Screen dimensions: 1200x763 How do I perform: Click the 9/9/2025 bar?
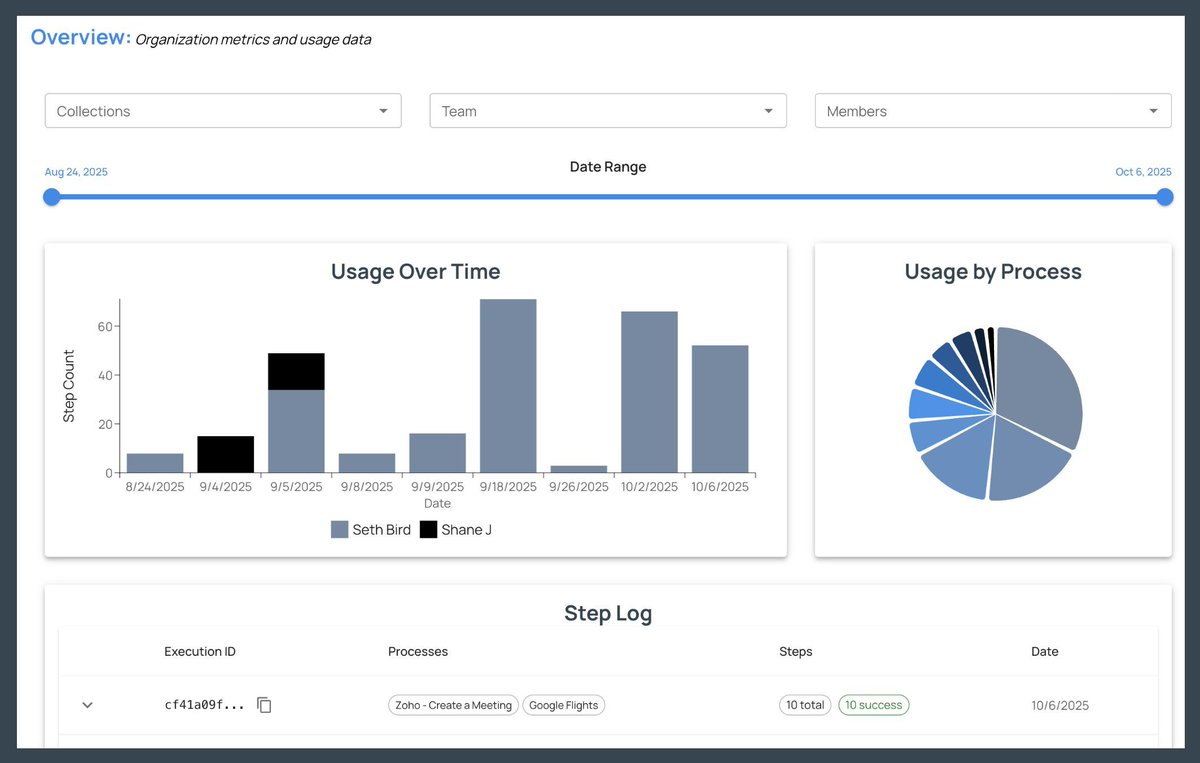(437, 453)
